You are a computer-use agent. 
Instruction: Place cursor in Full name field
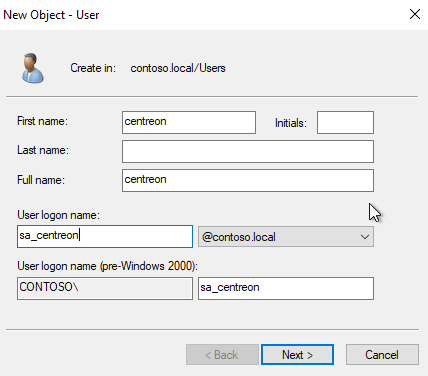(x=248, y=180)
